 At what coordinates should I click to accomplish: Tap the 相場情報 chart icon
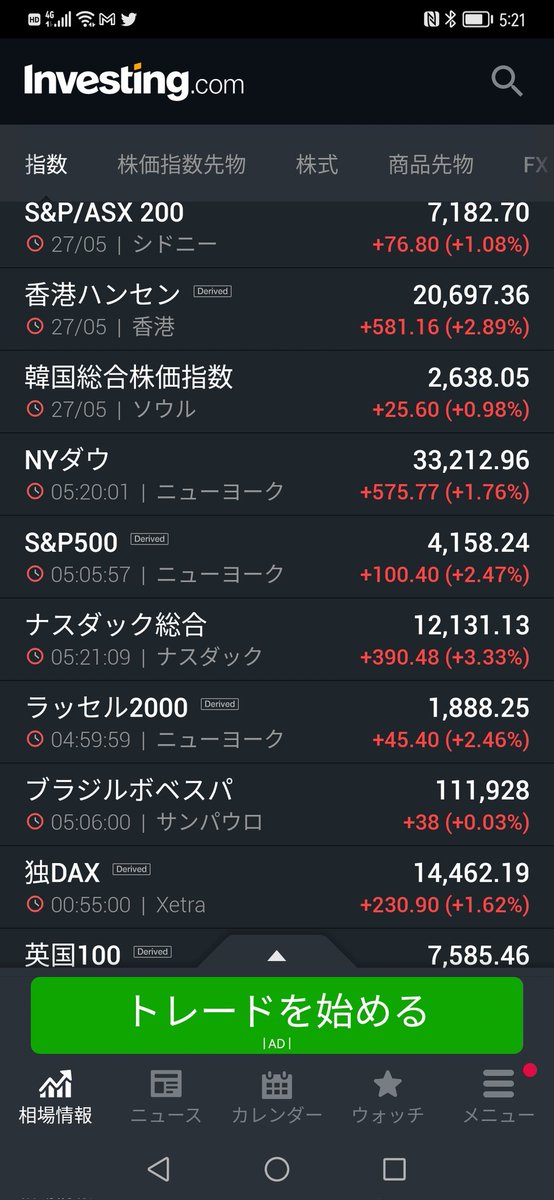[x=55, y=1083]
